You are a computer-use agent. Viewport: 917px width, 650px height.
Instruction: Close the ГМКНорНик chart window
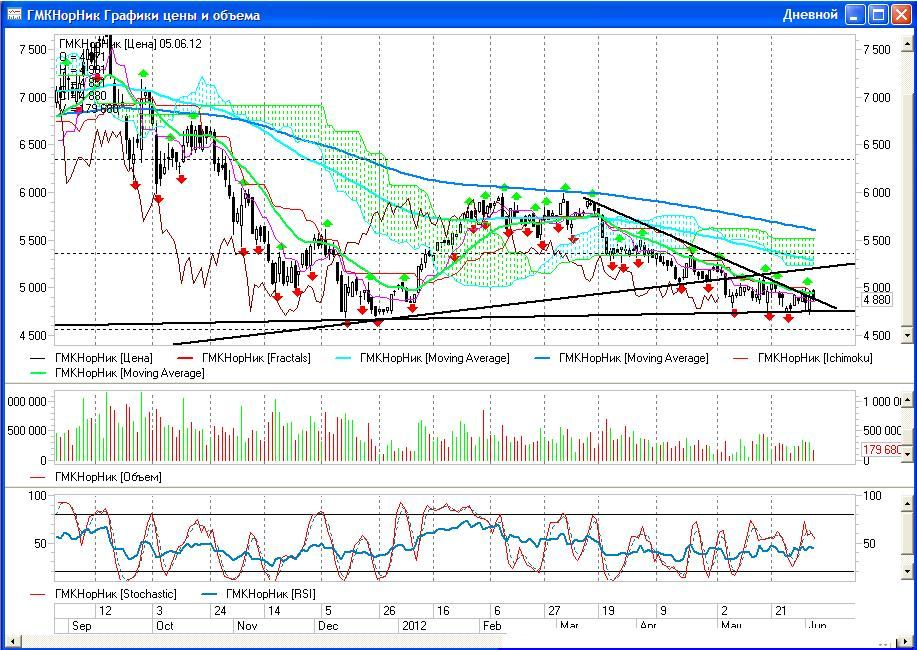point(901,15)
